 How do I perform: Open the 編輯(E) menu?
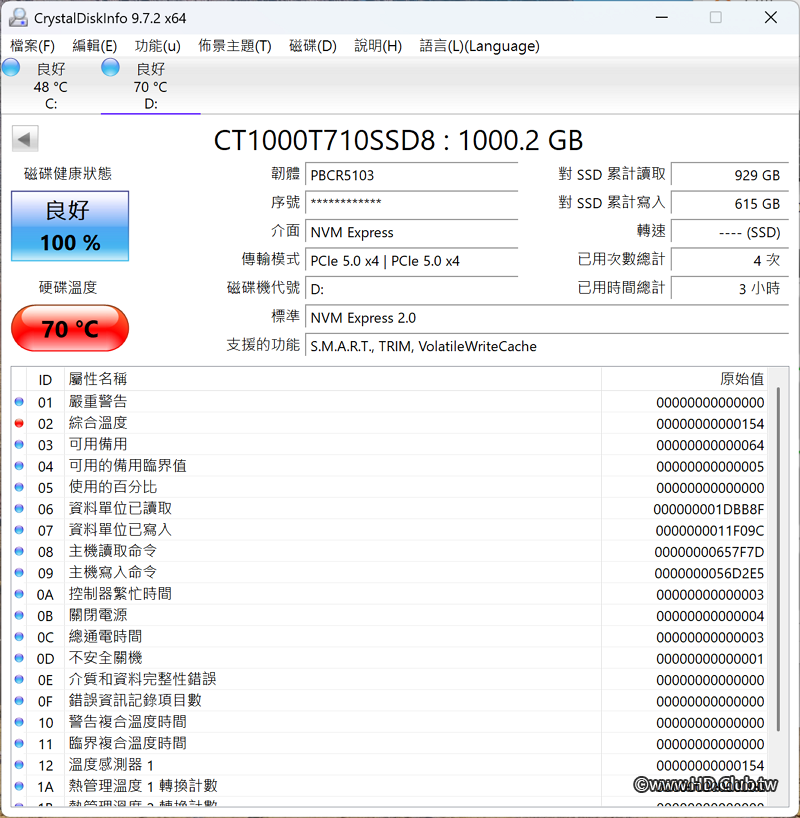pyautogui.click(x=94, y=46)
